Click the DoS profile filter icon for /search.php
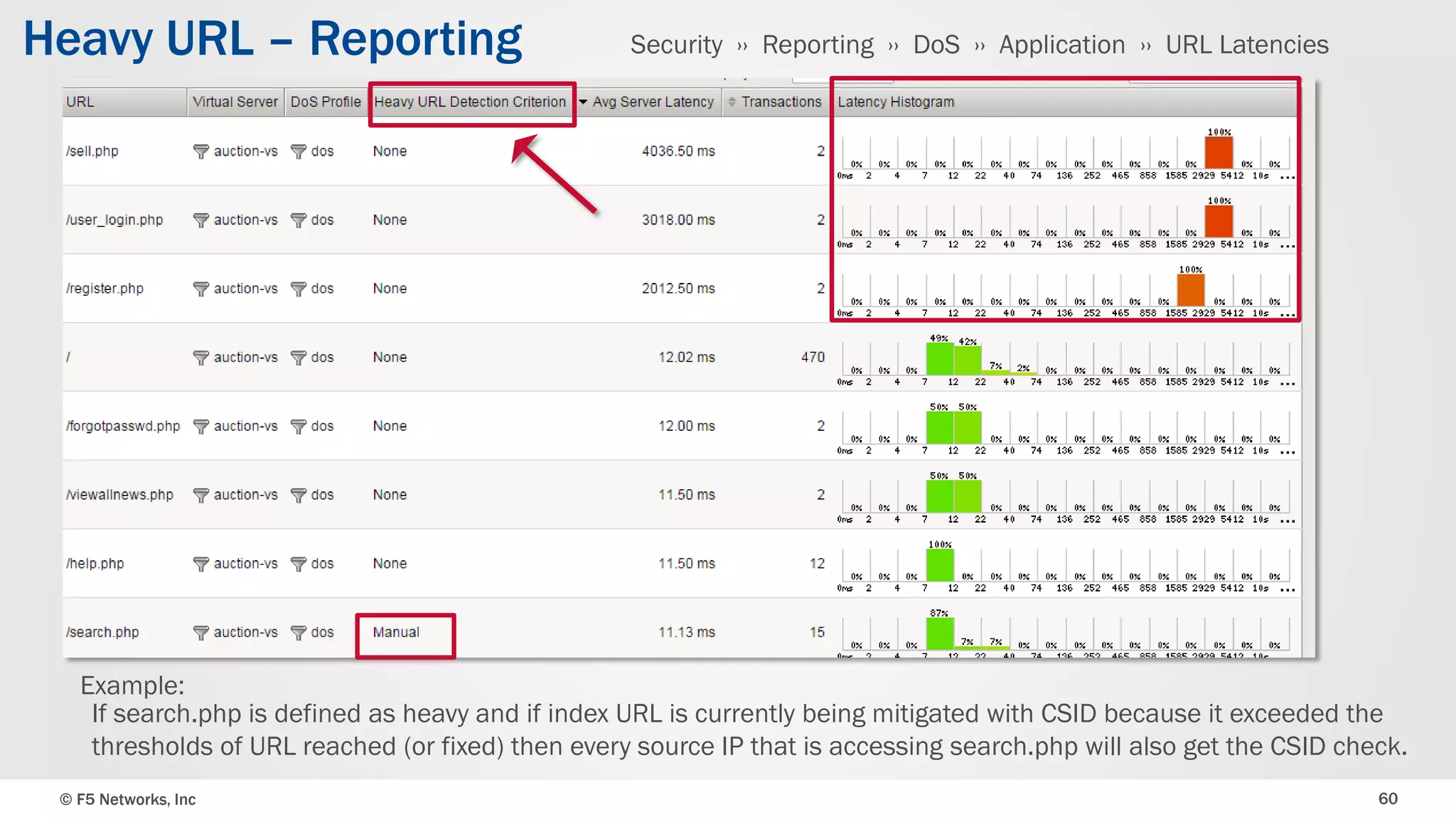Viewport: 1456px width, 819px height. [x=299, y=633]
